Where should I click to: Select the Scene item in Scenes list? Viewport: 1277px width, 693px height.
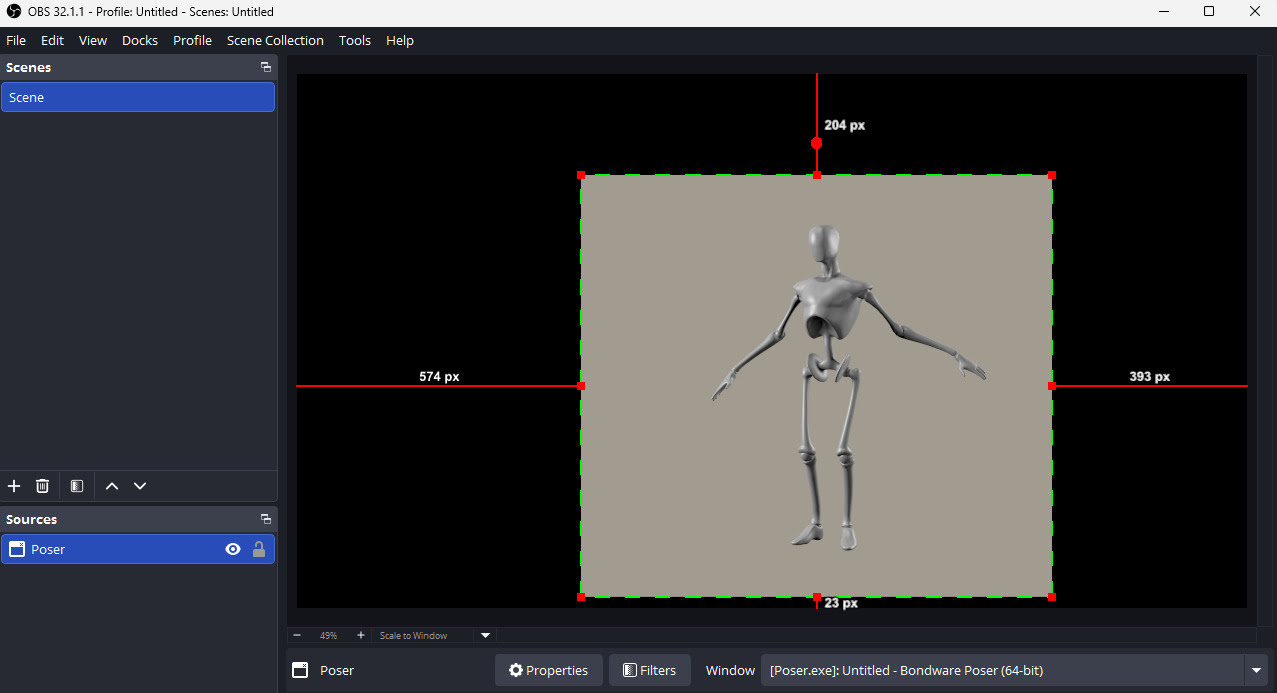(x=138, y=97)
